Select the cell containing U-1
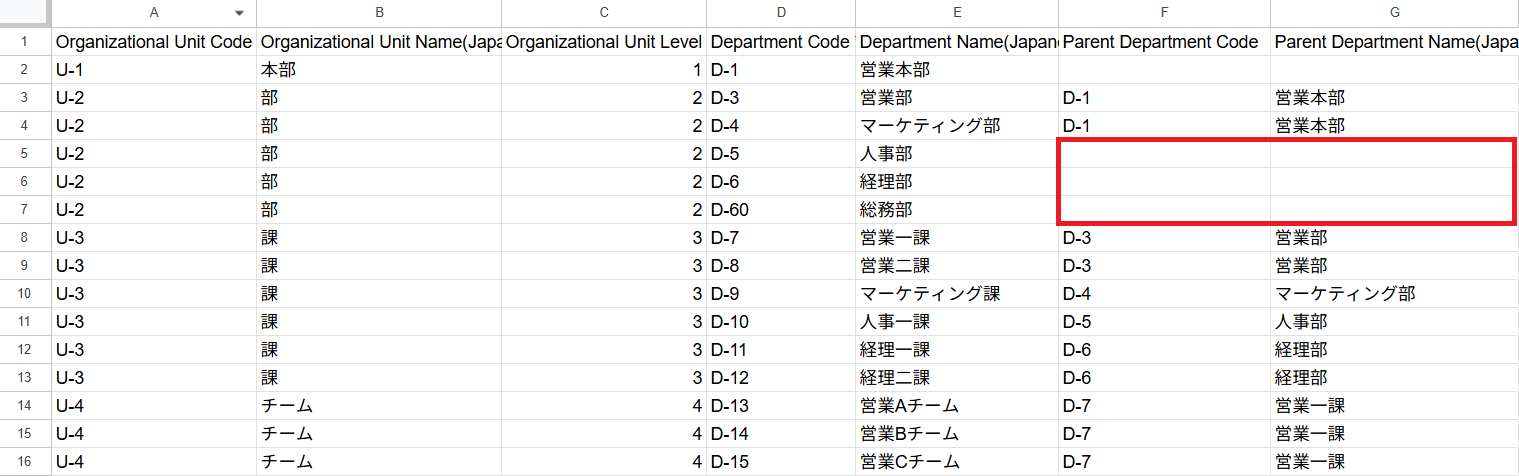The image size is (1519, 476). tap(153, 70)
